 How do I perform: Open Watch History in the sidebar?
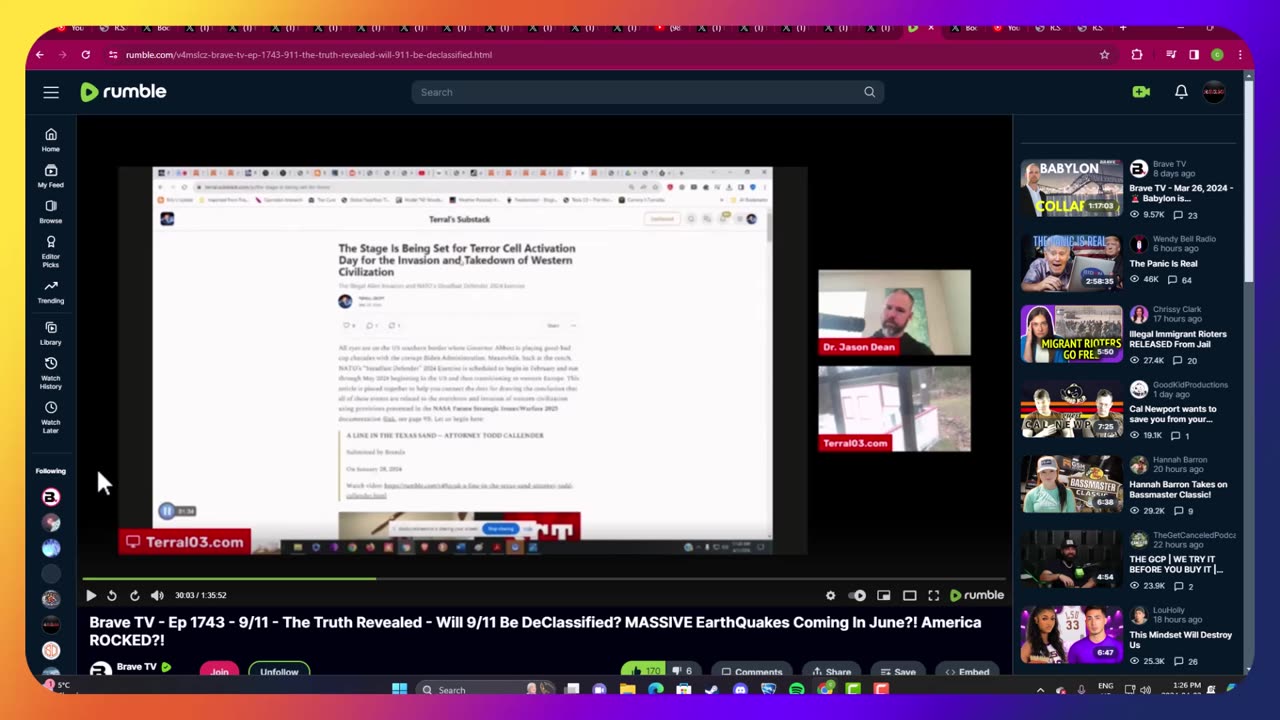50,374
